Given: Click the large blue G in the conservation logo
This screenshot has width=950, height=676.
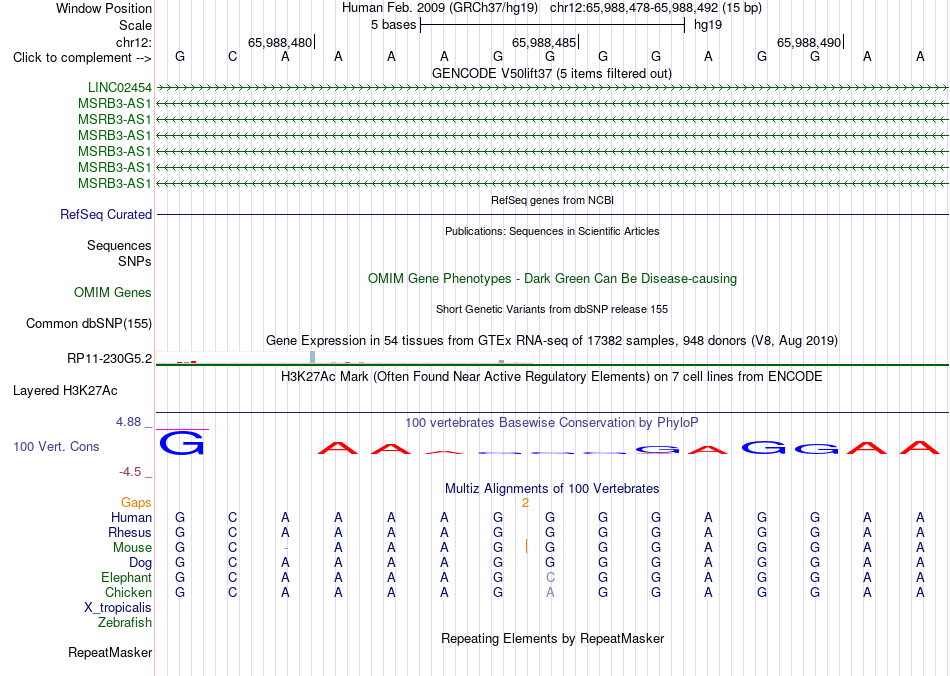Looking at the screenshot, I should [x=182, y=443].
